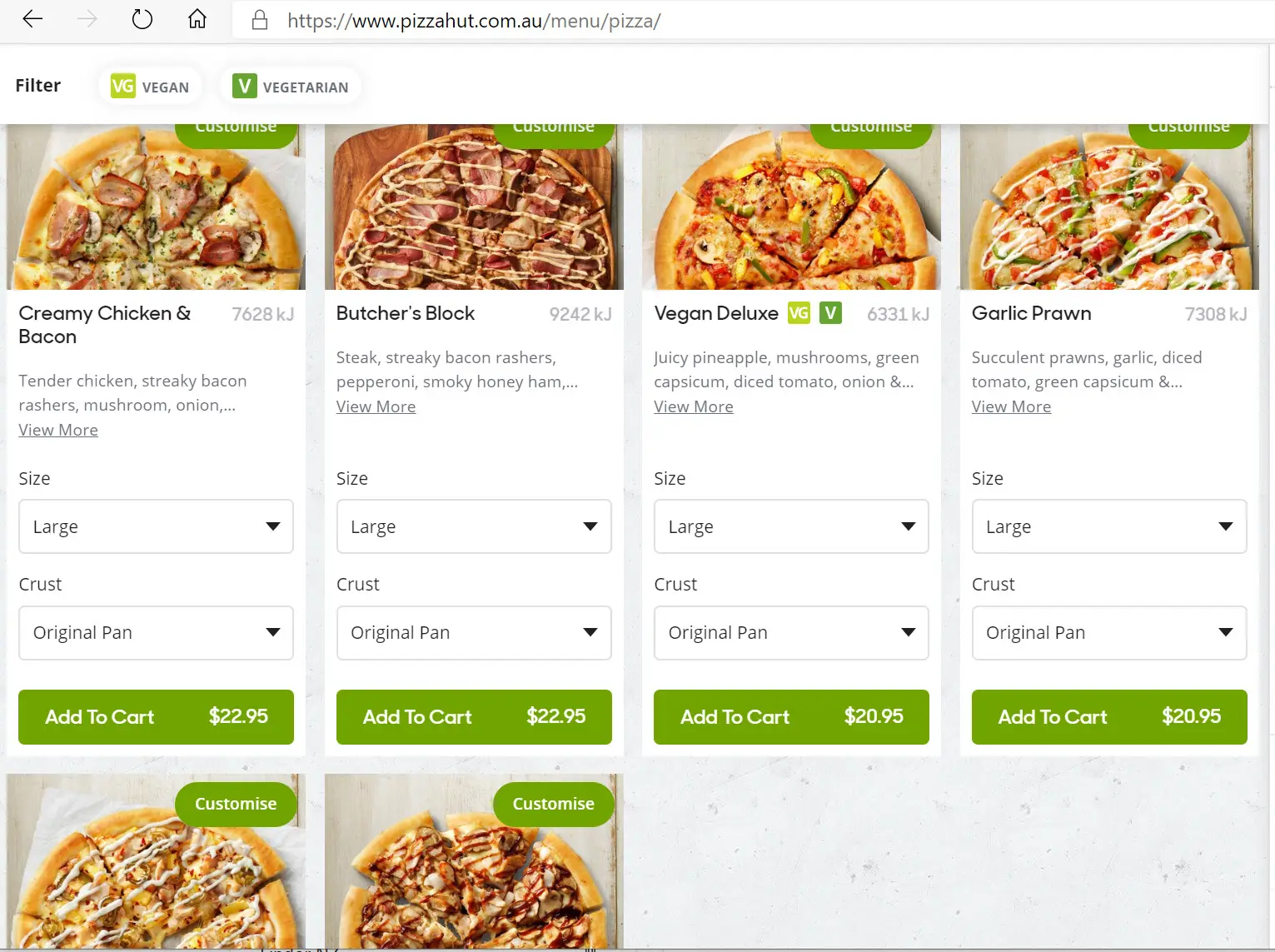
Task: Open Crust dropdown for Vegan Deluxe
Action: click(x=791, y=633)
